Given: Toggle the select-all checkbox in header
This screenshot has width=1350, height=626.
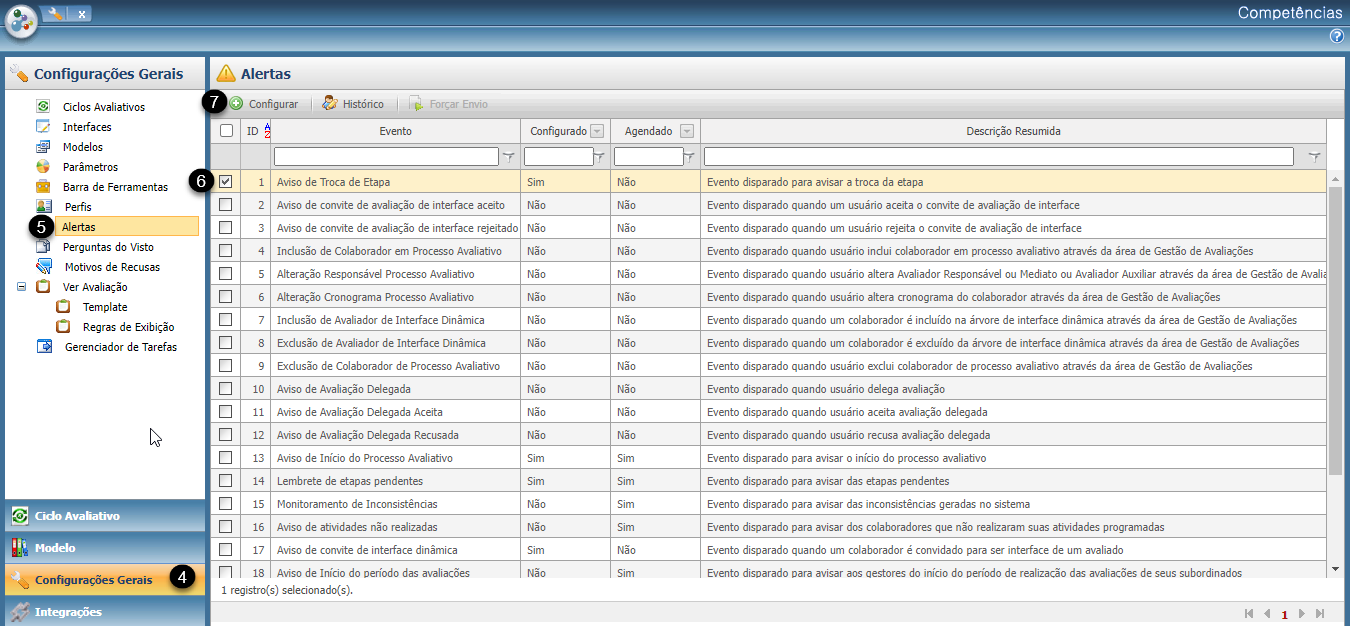Looking at the screenshot, I should click(226, 131).
